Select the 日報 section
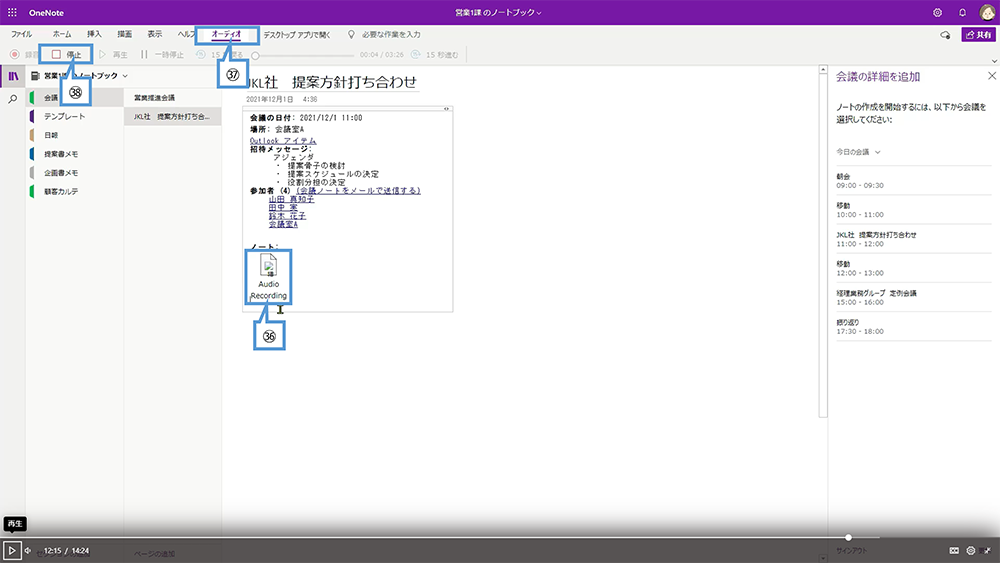 [75, 135]
